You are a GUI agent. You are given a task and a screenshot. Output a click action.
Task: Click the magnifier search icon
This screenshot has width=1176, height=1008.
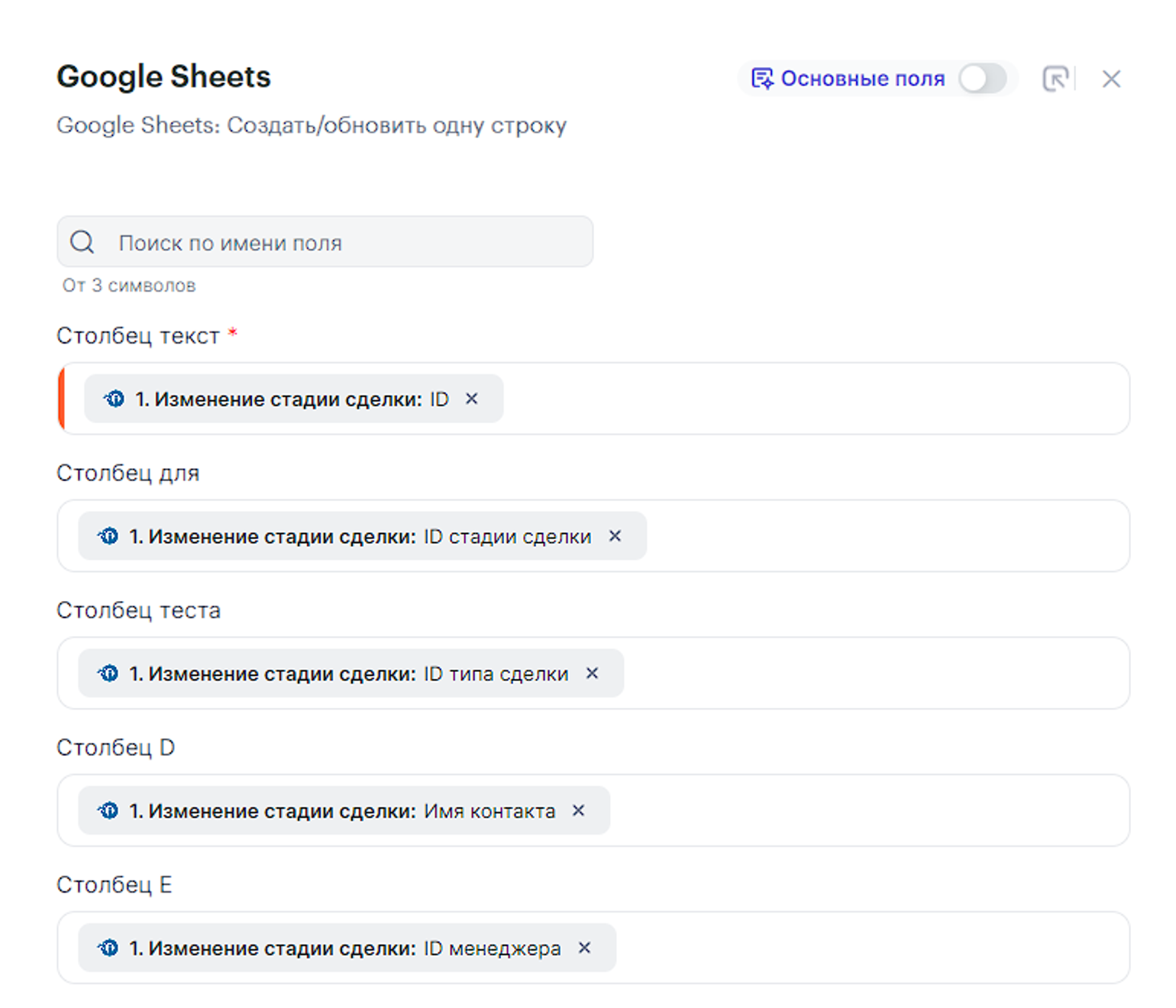tap(82, 242)
